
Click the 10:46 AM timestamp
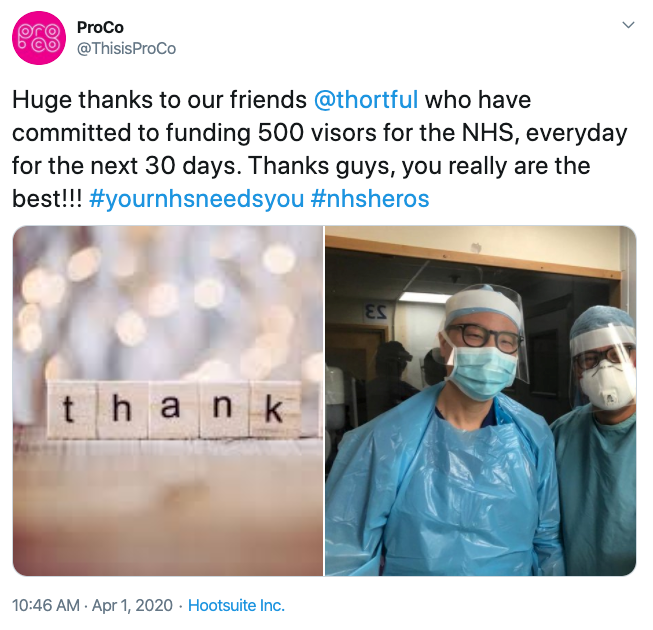(x=43, y=605)
